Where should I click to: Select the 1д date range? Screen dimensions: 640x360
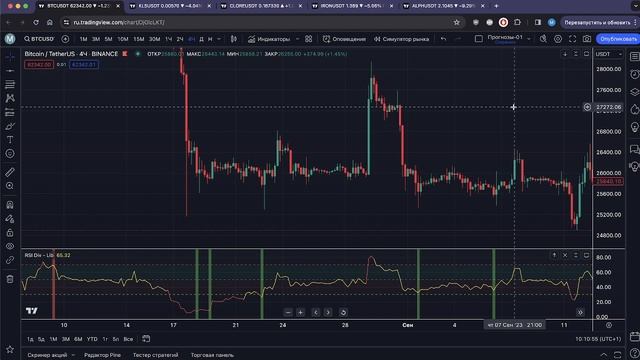click(30, 339)
